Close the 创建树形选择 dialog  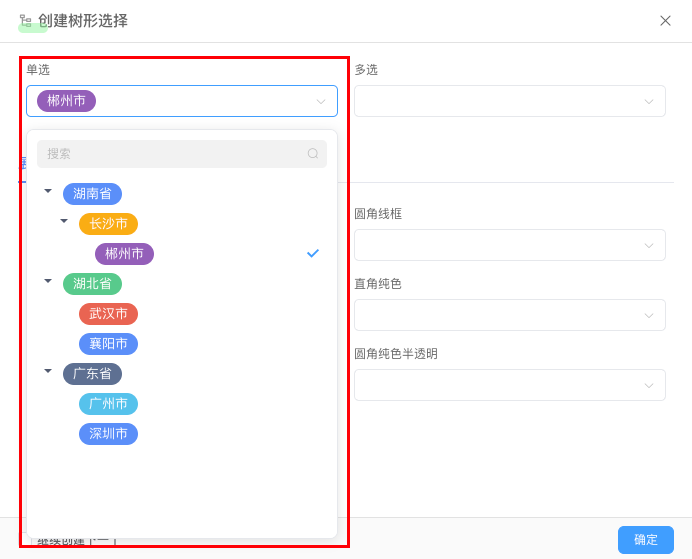pyautogui.click(x=665, y=21)
